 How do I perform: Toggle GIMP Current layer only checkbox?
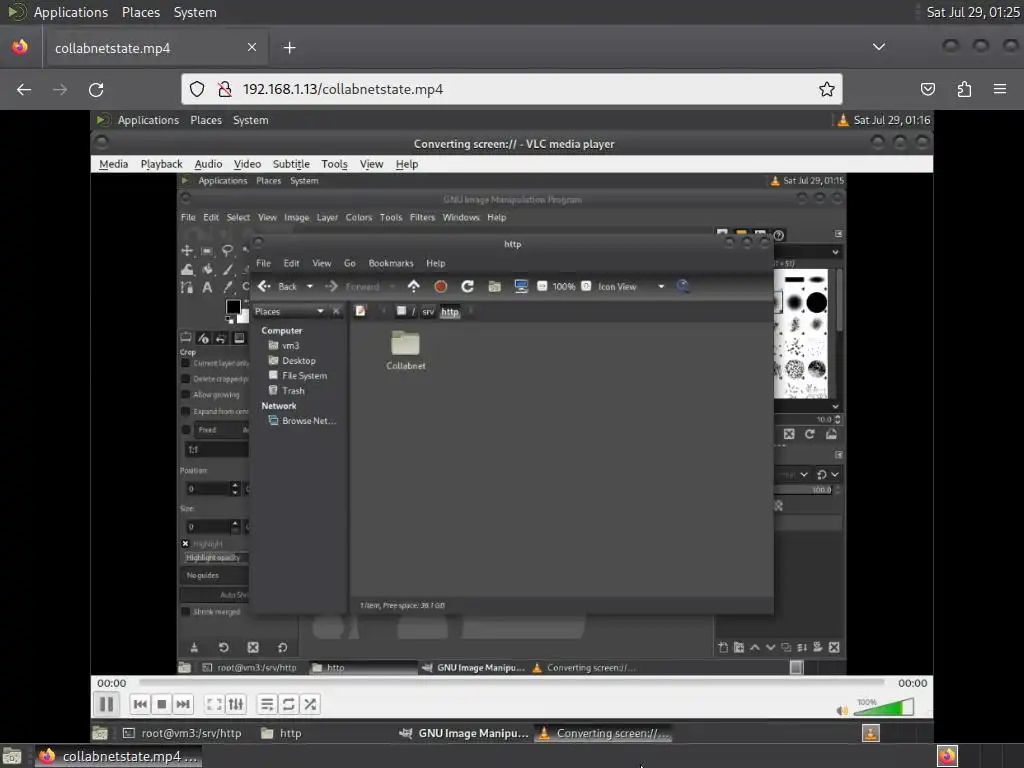pos(185,363)
